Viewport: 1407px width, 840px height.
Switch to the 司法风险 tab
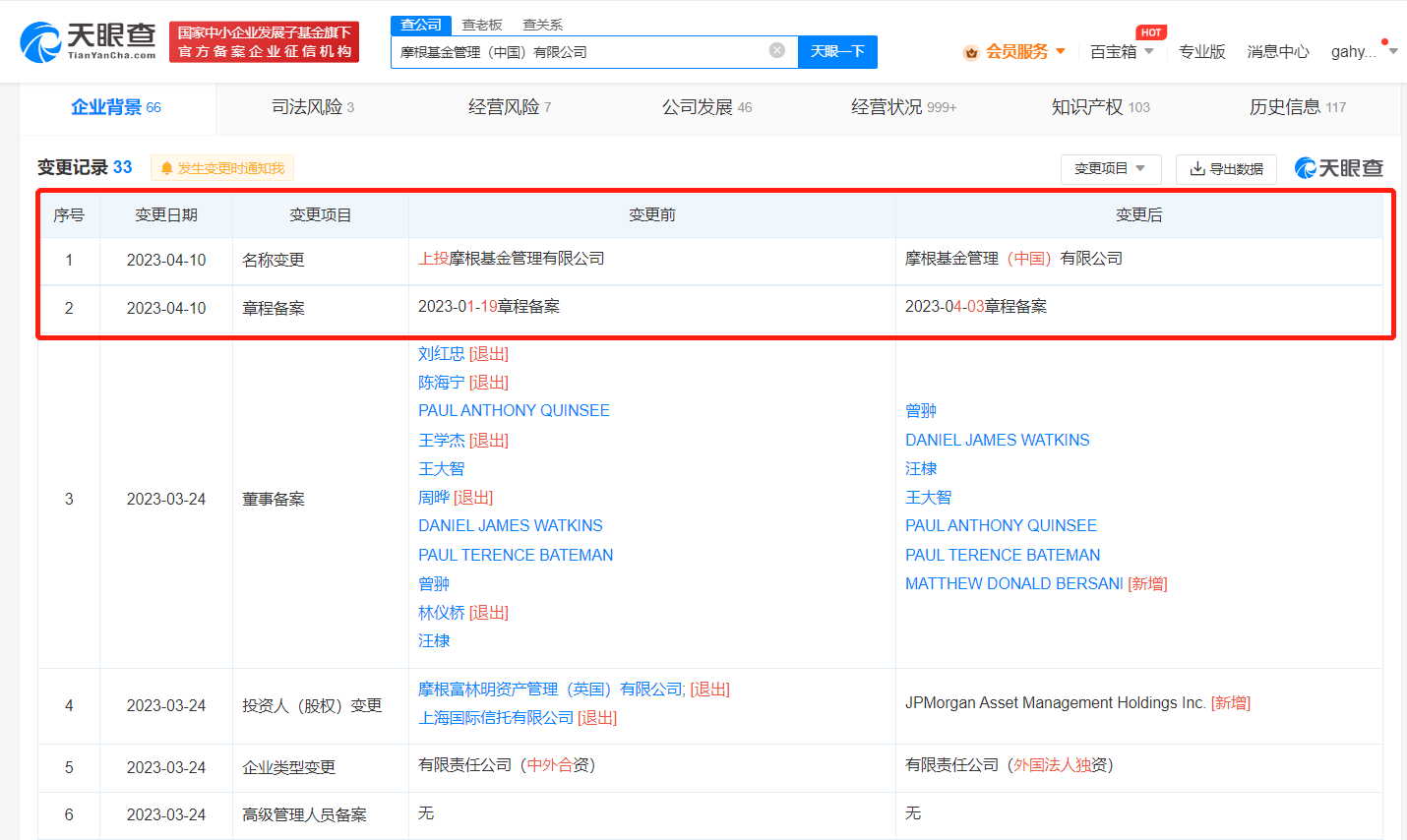tap(313, 107)
